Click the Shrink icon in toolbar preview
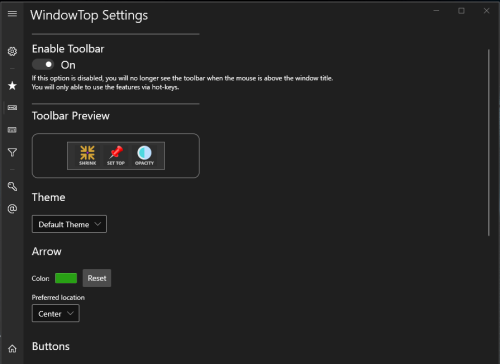This screenshot has width=500, height=364. 87,155
